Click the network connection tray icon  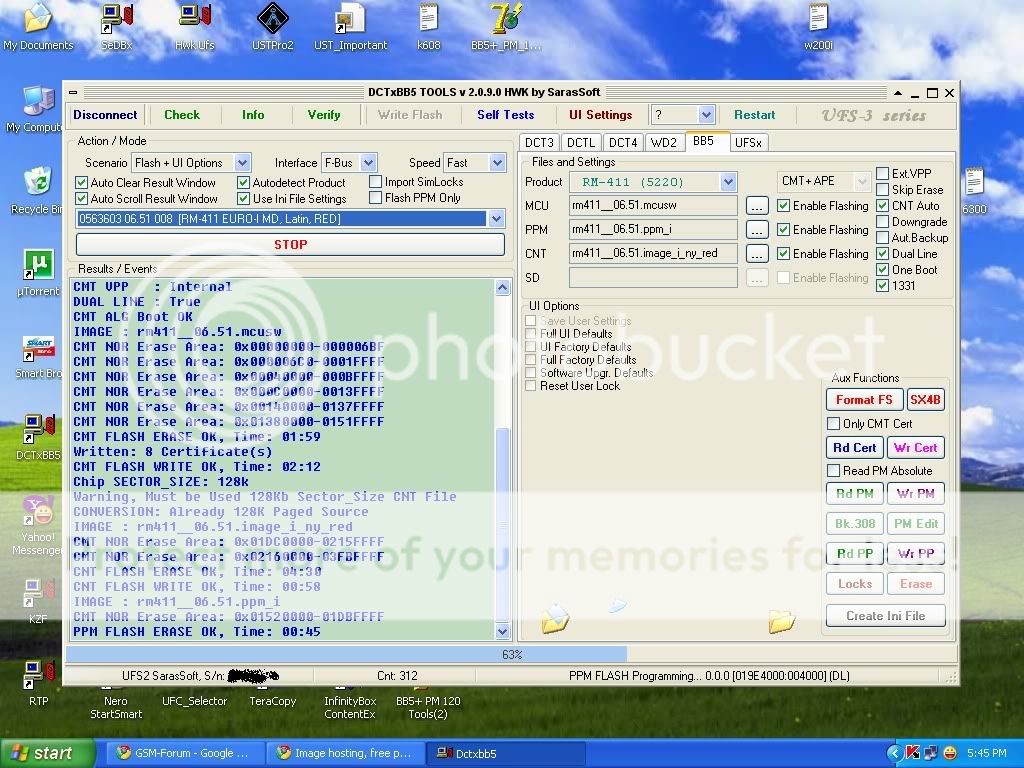pyautogui.click(x=931, y=753)
